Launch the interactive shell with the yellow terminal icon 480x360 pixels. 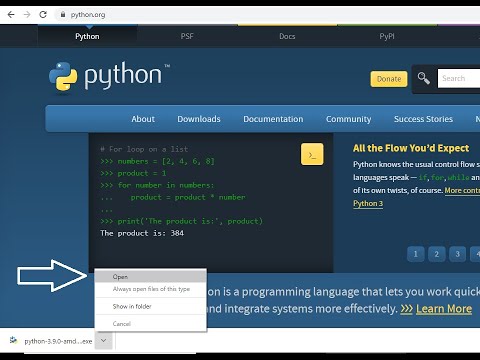coord(312,154)
